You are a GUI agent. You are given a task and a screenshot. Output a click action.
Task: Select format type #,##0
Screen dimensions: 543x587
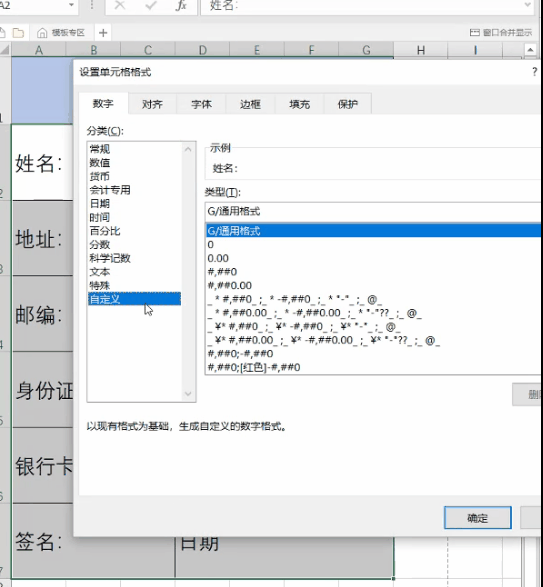(373, 272)
